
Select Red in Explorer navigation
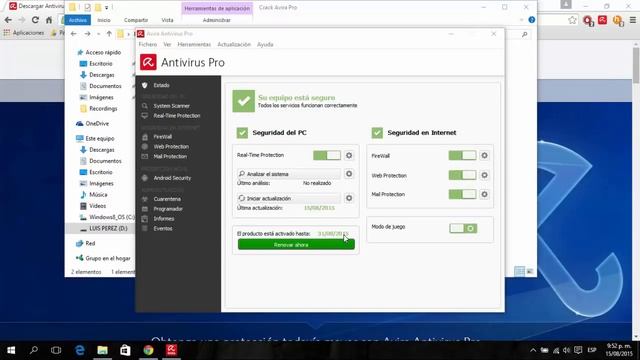[x=90, y=243]
